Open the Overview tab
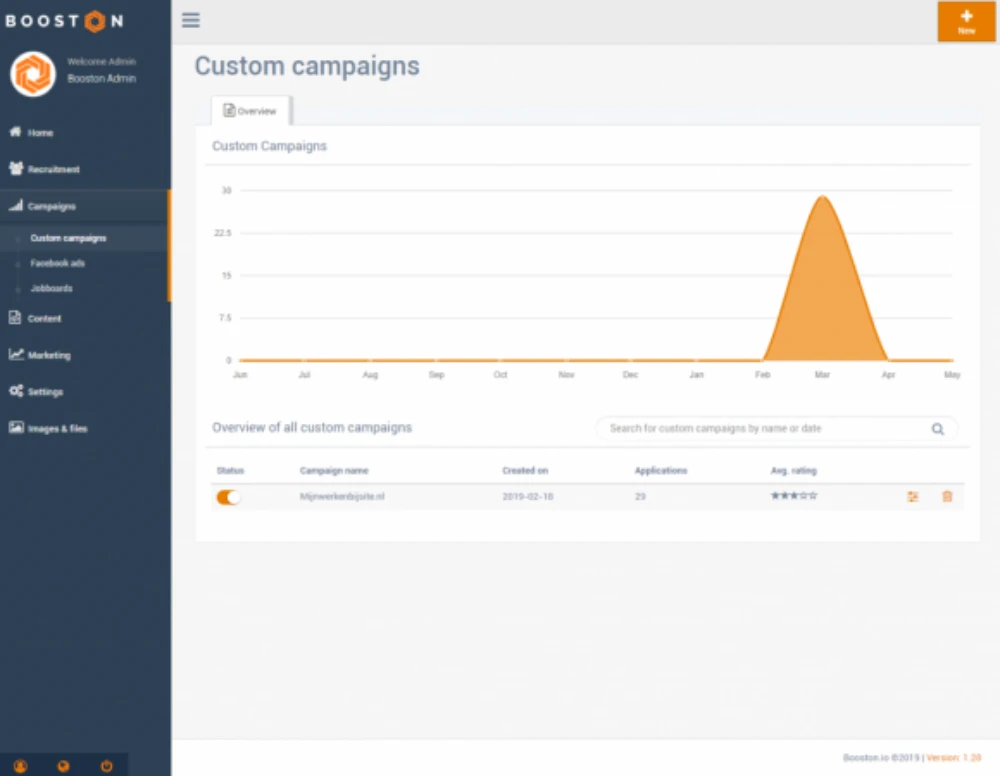 coord(250,111)
